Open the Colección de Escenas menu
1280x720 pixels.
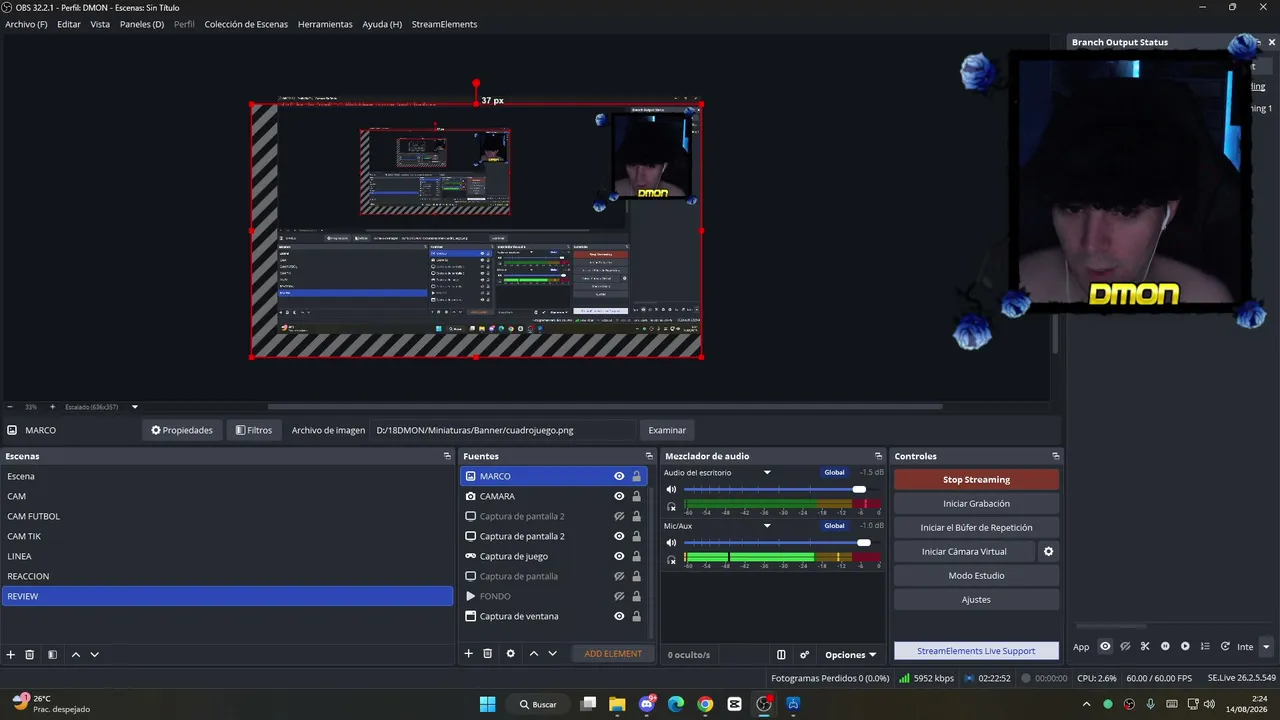[246, 24]
